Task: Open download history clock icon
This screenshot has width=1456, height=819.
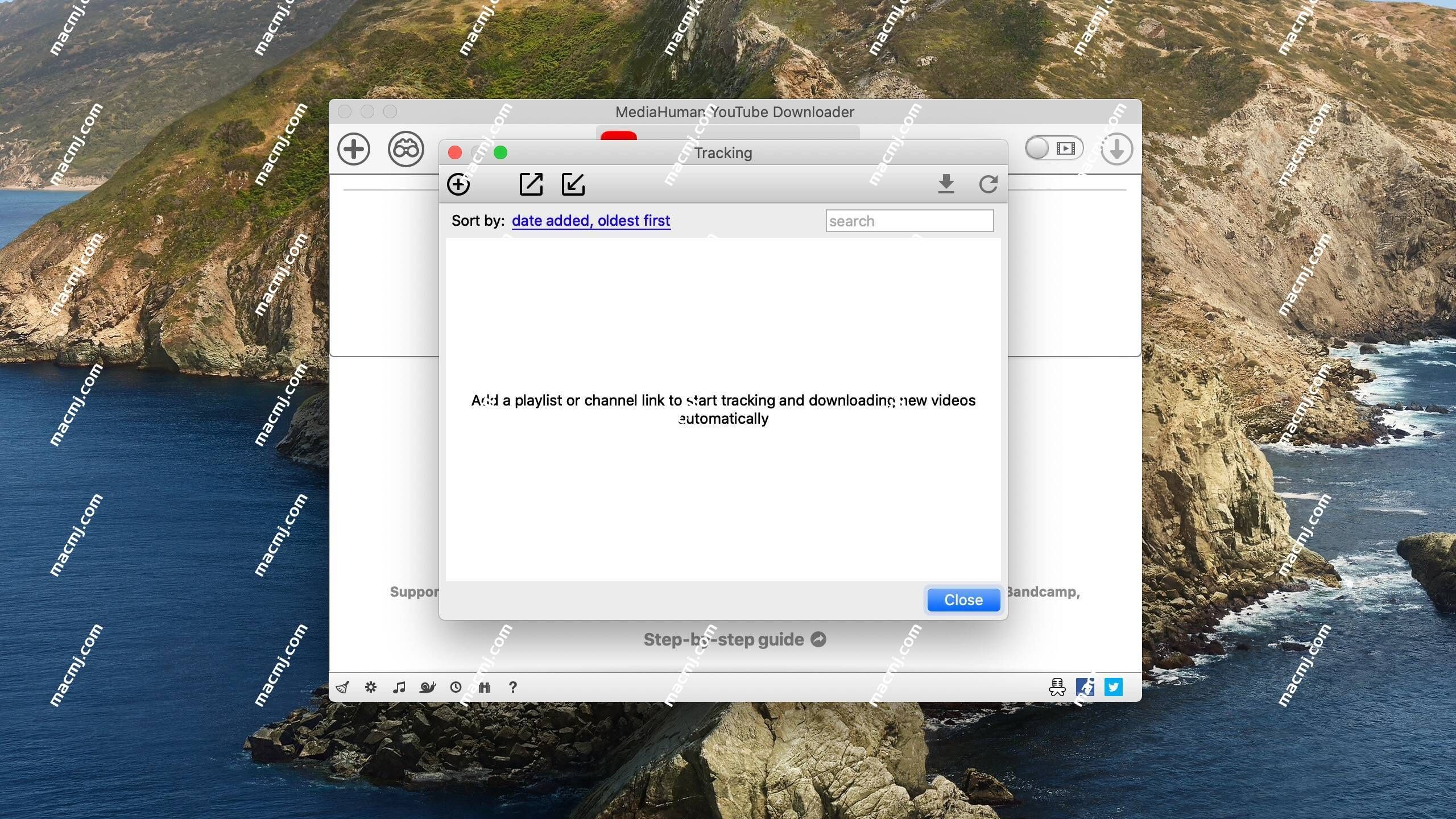Action: click(456, 687)
